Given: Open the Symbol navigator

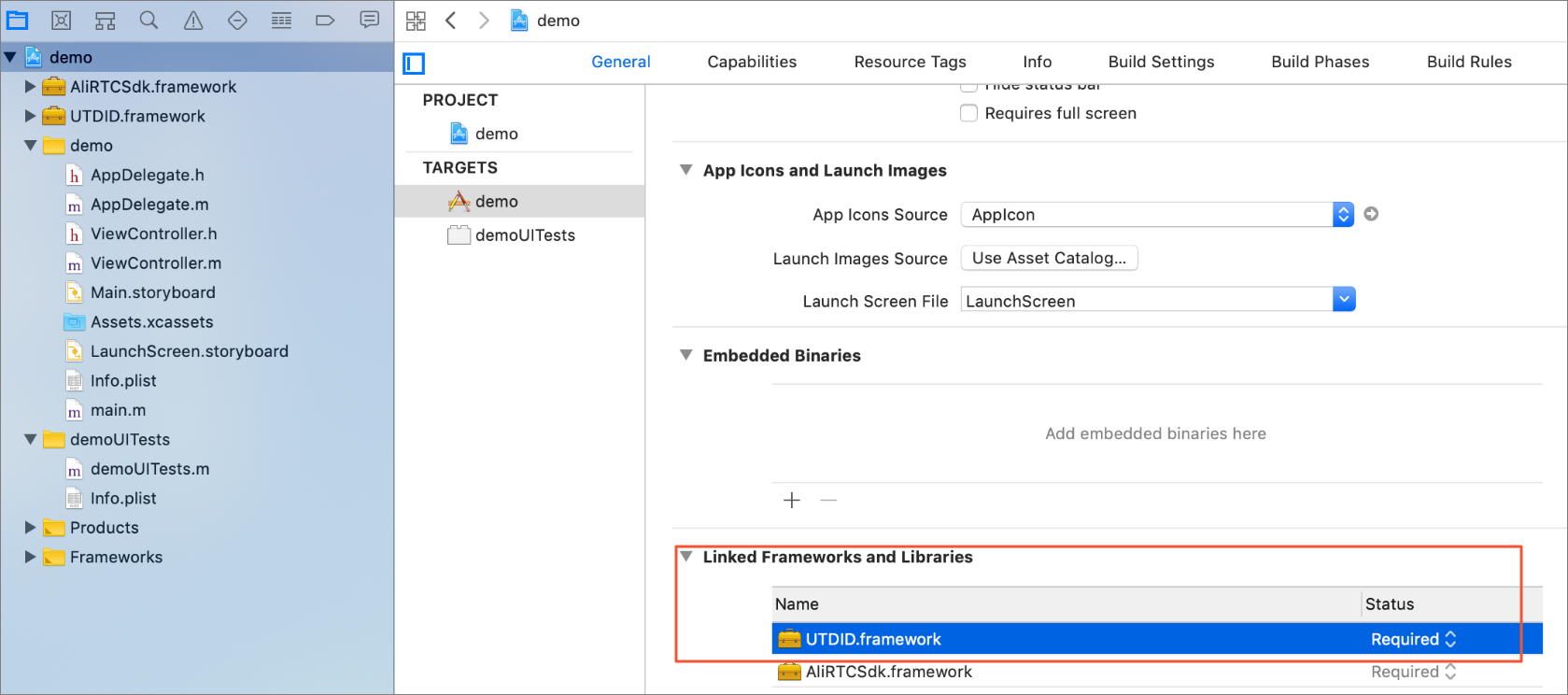Looking at the screenshot, I should [106, 20].
